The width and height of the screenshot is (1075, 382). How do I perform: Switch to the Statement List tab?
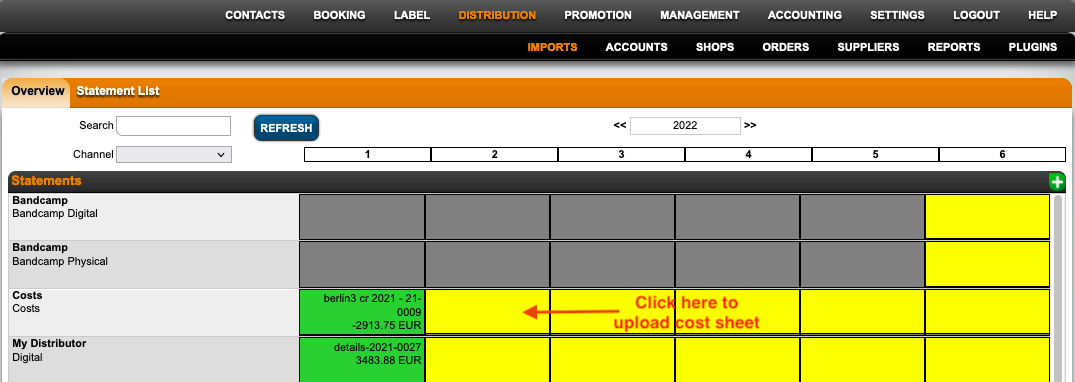(118, 91)
